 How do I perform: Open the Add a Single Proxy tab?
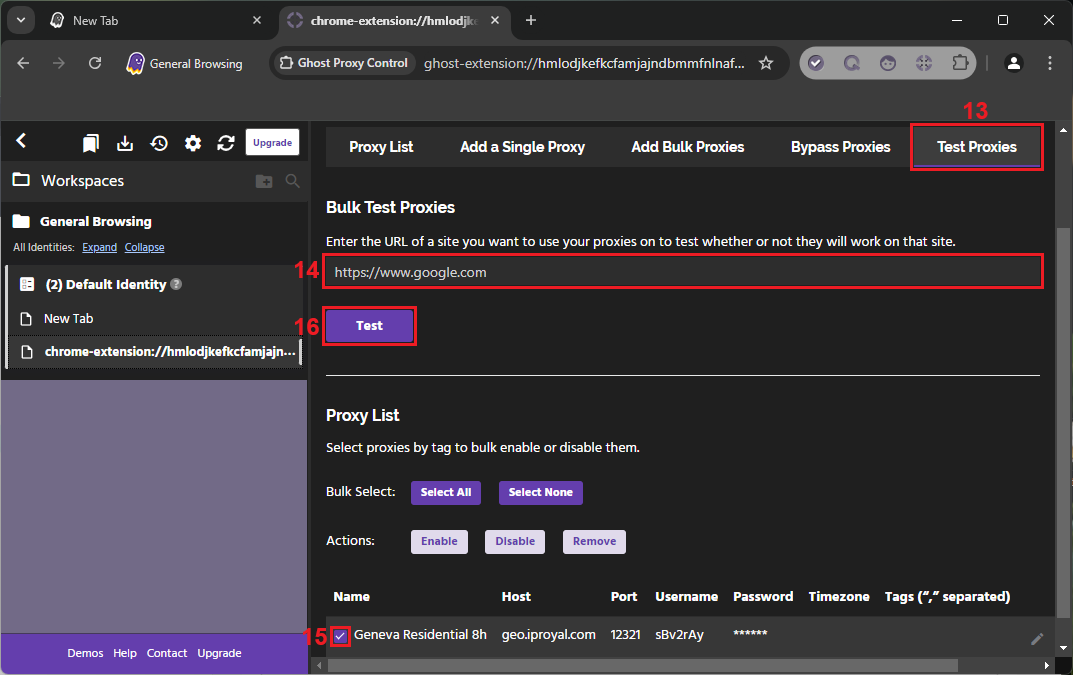tap(522, 147)
